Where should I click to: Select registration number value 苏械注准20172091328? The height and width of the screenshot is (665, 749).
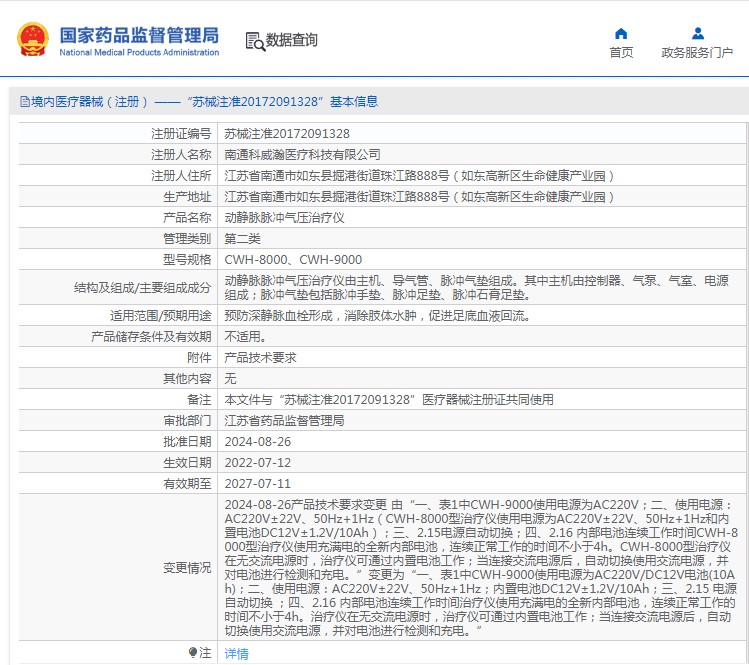coord(286,133)
